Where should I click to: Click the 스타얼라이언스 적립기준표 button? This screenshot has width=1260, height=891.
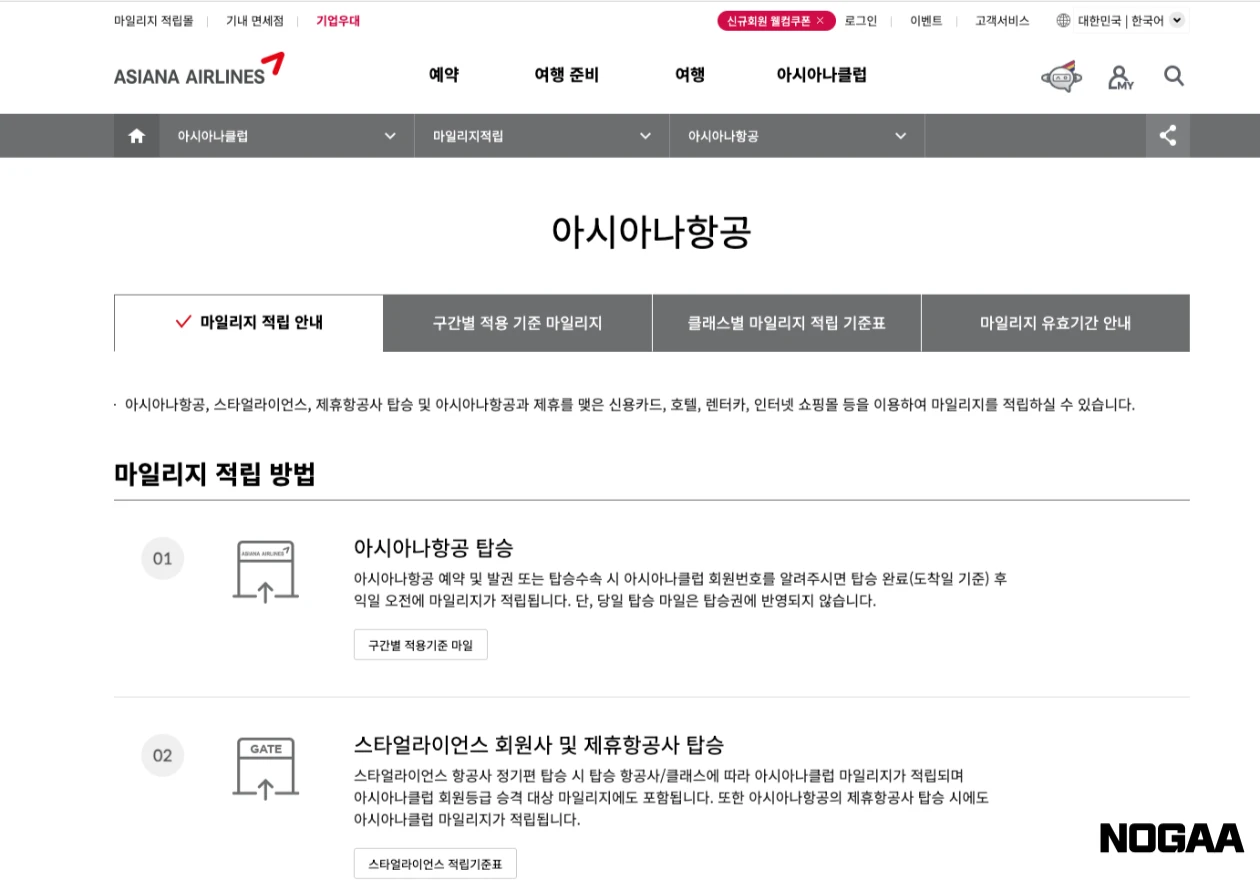click(x=435, y=863)
